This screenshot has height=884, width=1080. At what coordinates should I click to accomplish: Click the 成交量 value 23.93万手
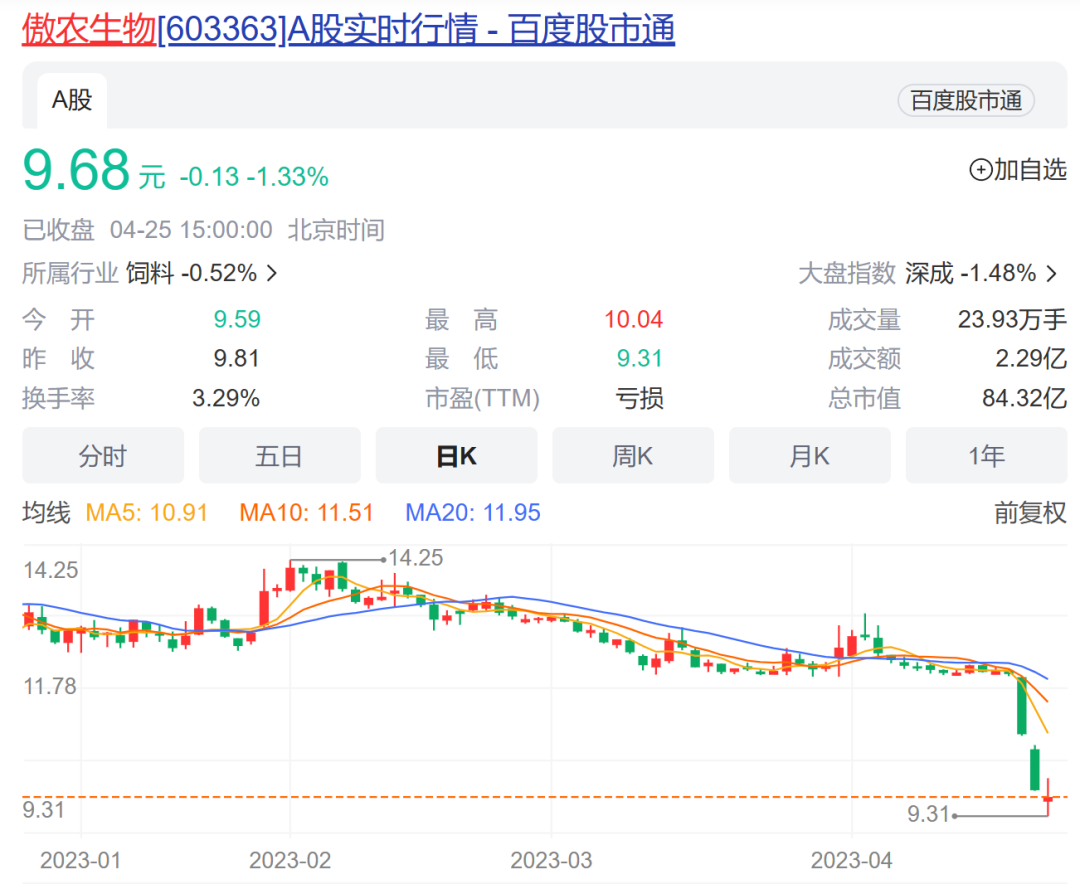click(1012, 320)
